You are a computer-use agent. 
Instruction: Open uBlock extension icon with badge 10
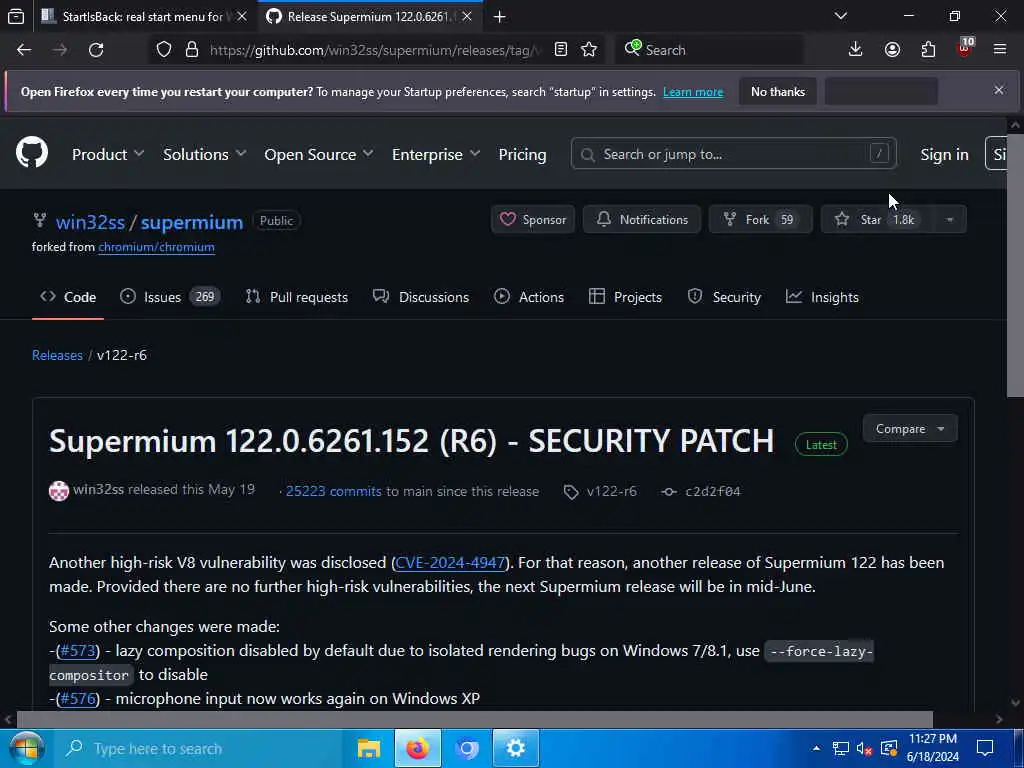(x=965, y=48)
